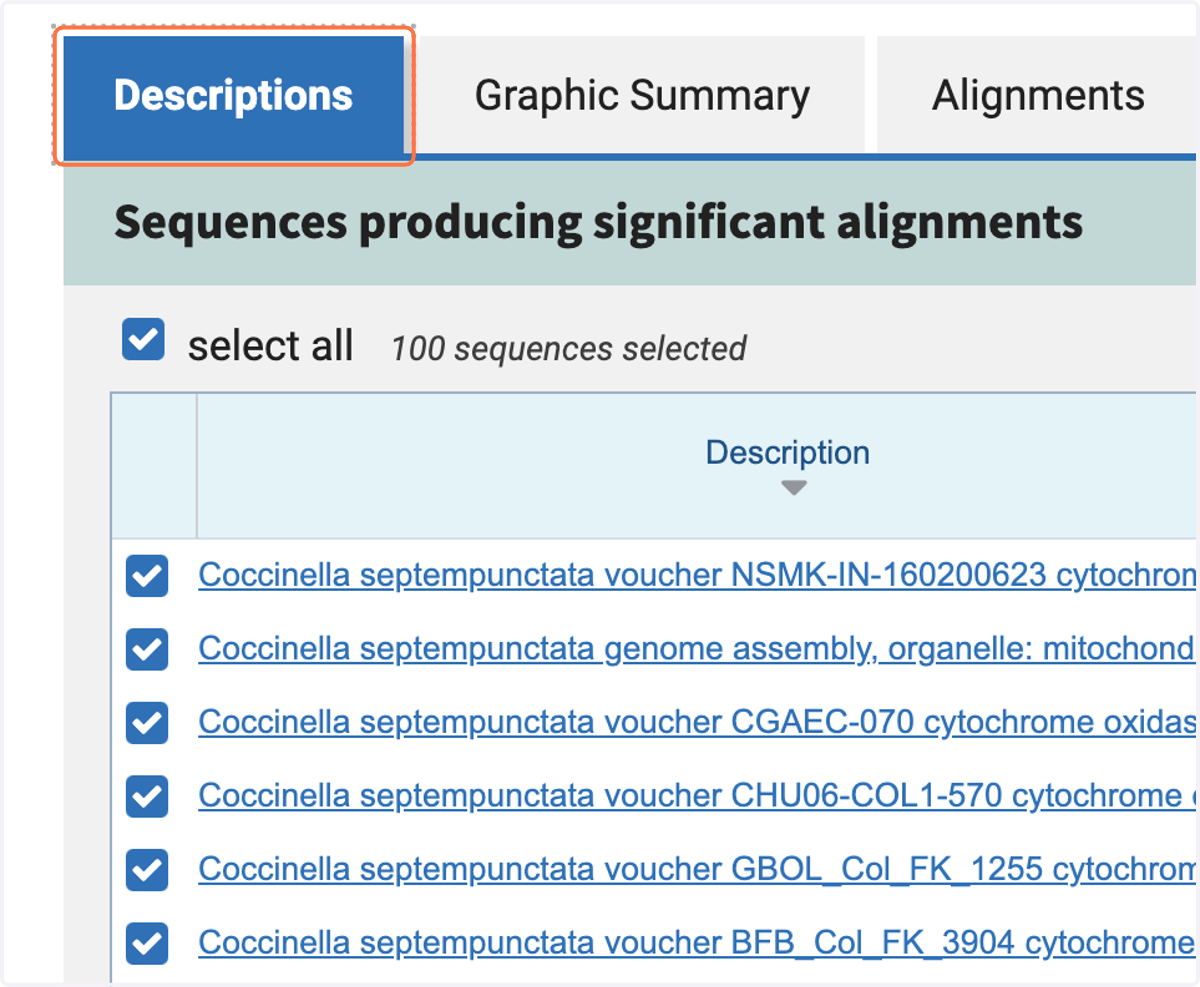Uncheck the BFB_Col_FK_3904 voucher row checkbox

pos(147,943)
